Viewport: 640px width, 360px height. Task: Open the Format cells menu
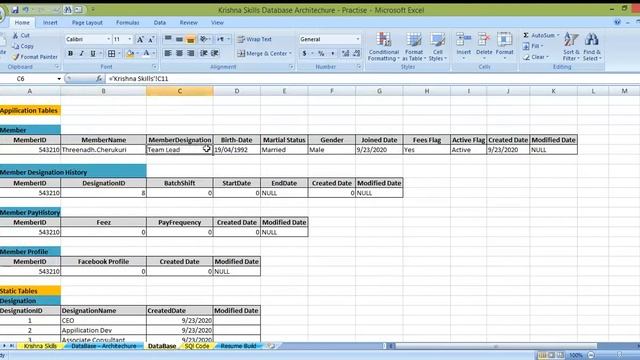coord(504,47)
